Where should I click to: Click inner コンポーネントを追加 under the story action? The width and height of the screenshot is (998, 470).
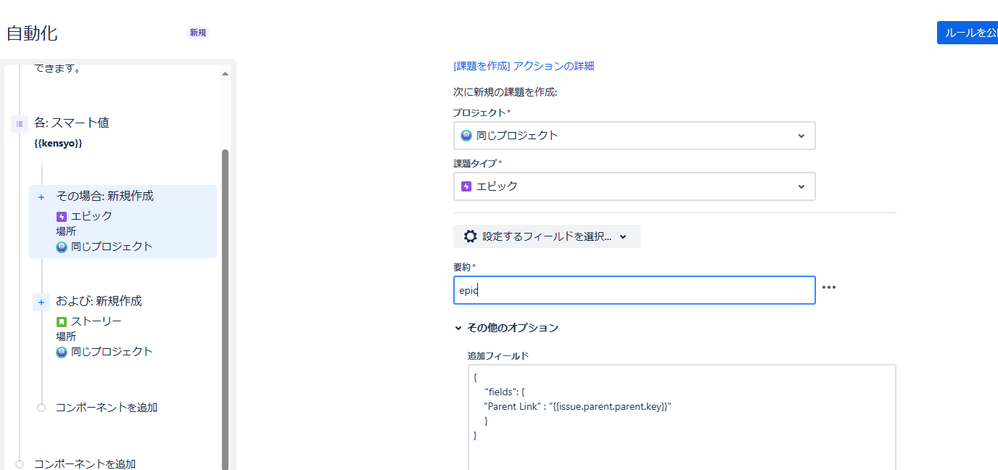tap(106, 408)
